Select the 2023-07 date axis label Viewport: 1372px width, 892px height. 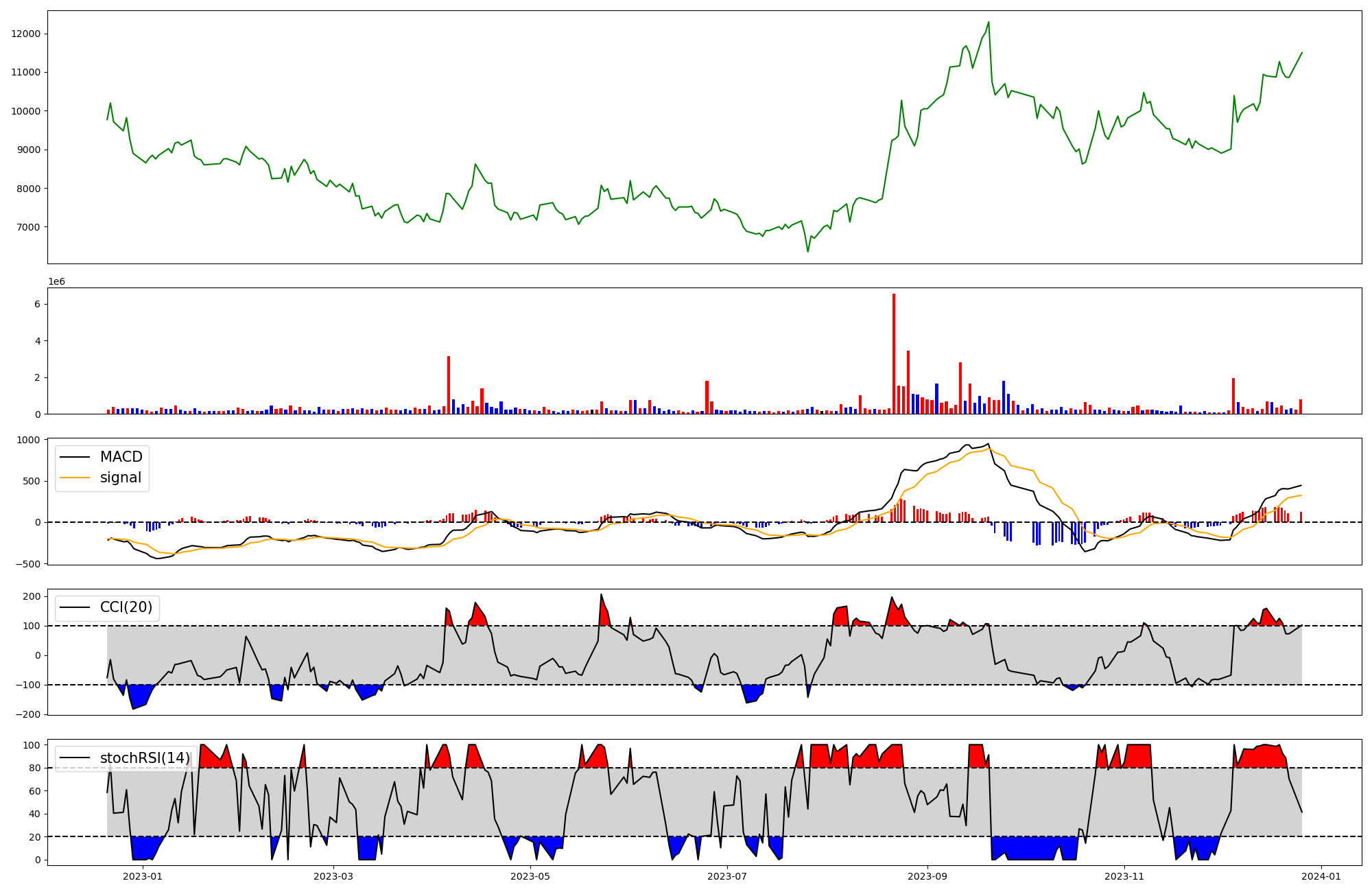[726, 876]
